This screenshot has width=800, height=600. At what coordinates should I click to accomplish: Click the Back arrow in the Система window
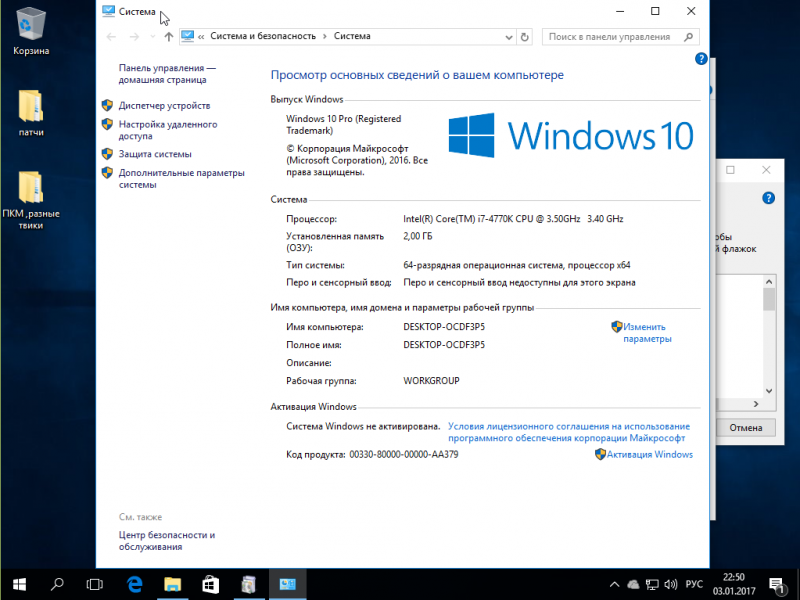click(x=111, y=37)
